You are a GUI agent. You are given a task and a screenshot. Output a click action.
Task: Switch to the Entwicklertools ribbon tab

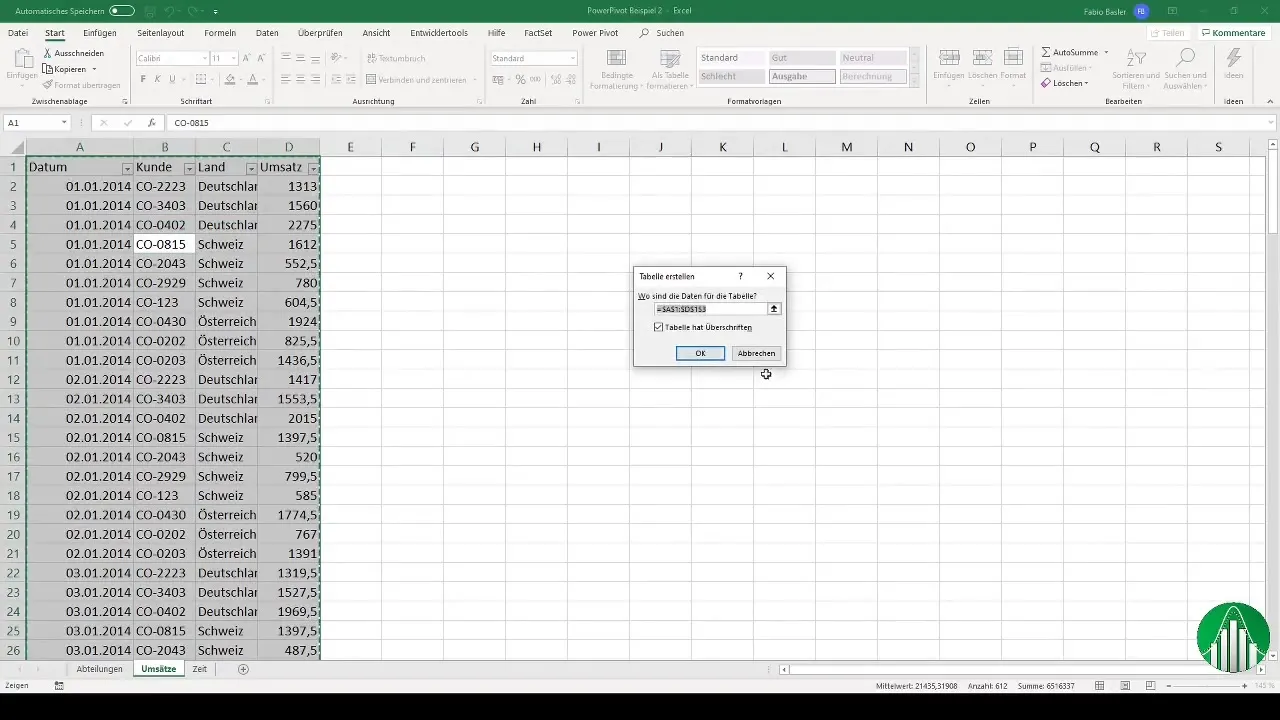(438, 33)
